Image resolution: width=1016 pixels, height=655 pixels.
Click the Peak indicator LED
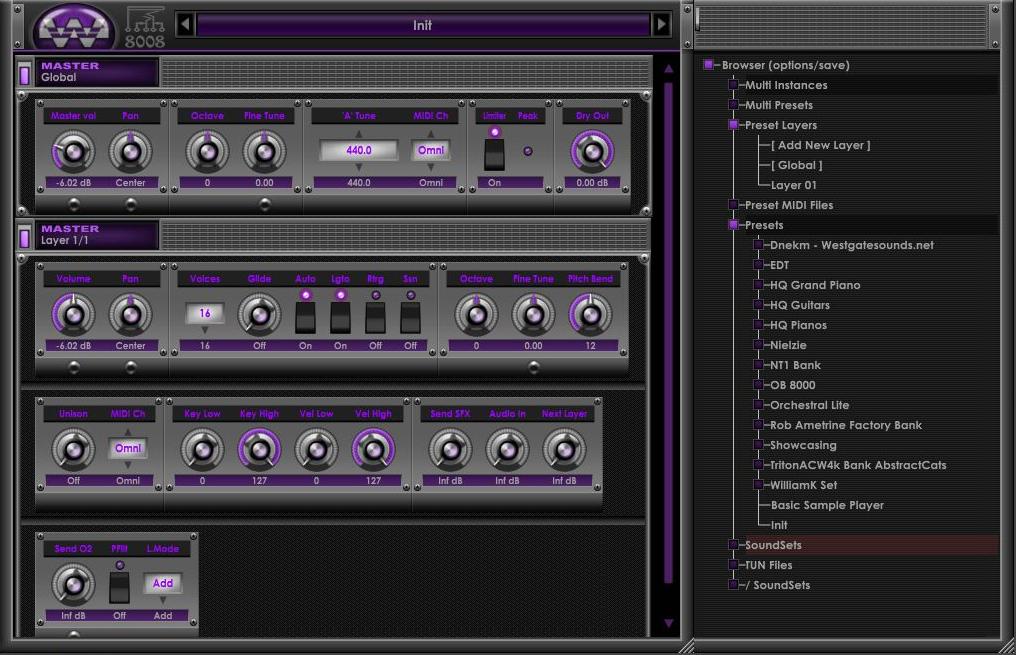click(528, 151)
